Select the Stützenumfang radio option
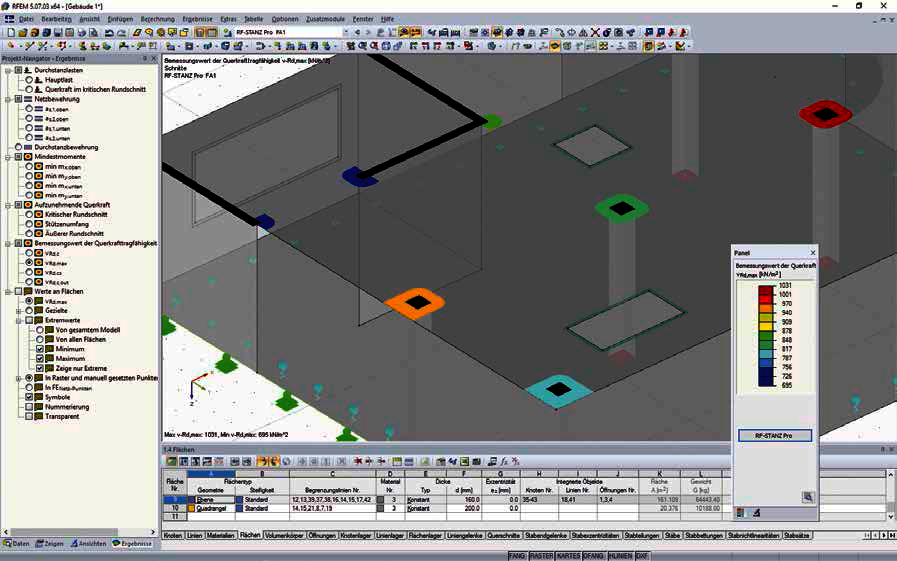This screenshot has width=897, height=561. tap(29, 224)
